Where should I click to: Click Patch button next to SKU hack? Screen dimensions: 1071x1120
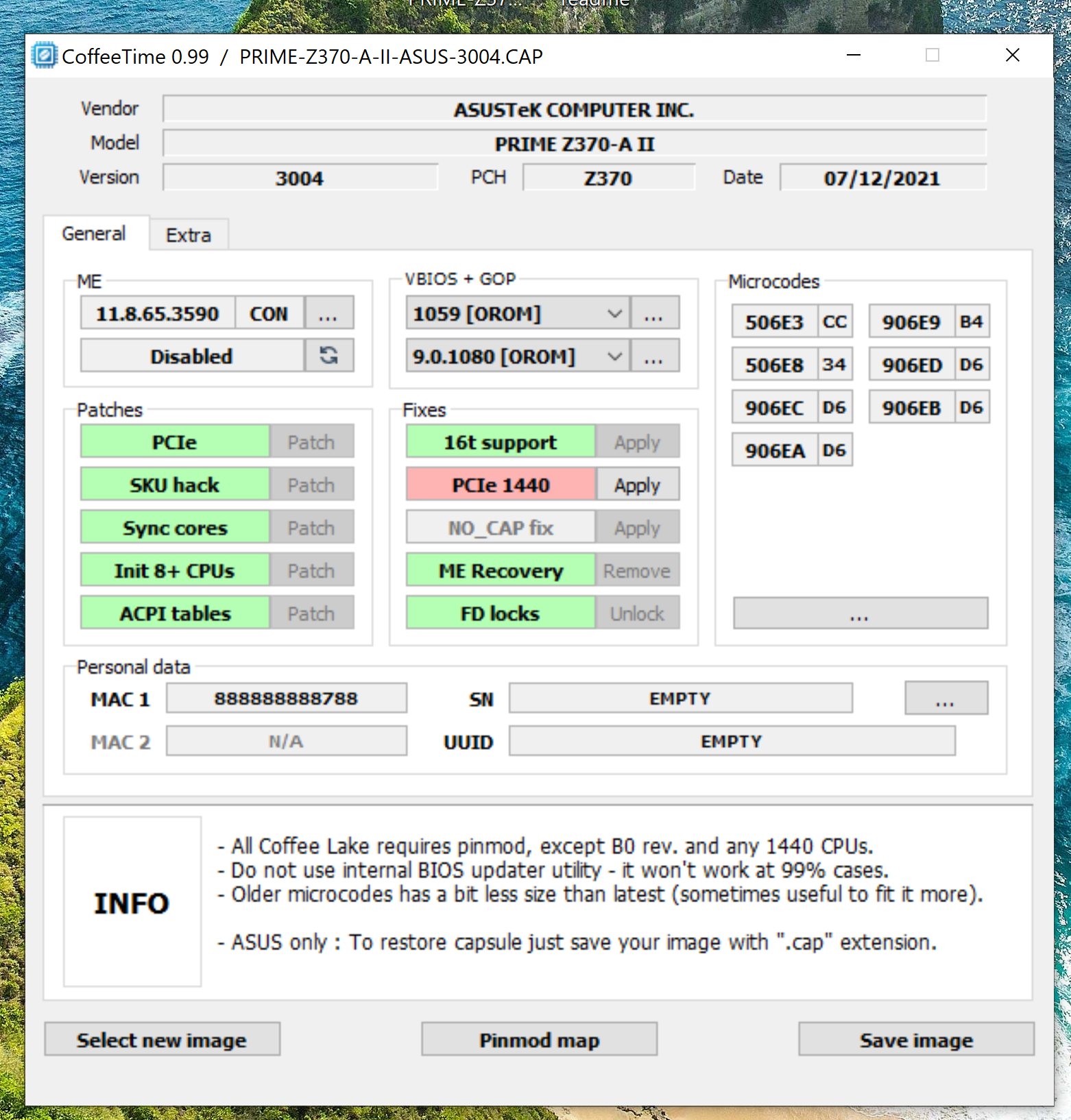[312, 485]
